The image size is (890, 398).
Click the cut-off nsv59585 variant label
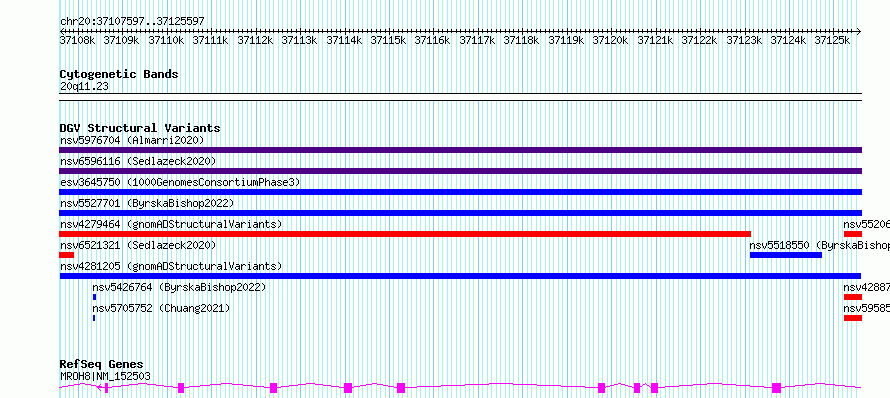(x=866, y=308)
